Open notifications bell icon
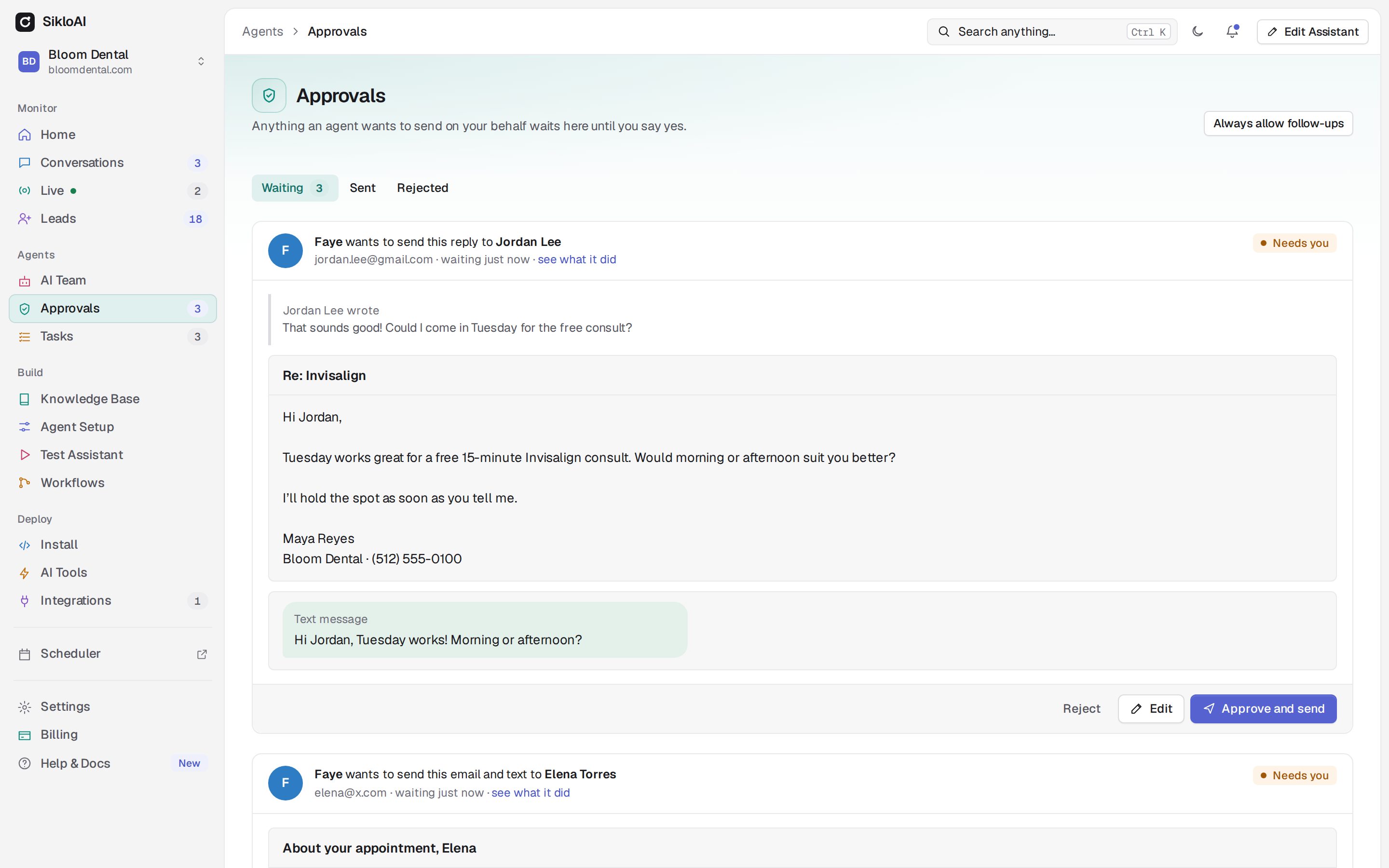Screen dimensions: 1389x868 pos(1232,31)
